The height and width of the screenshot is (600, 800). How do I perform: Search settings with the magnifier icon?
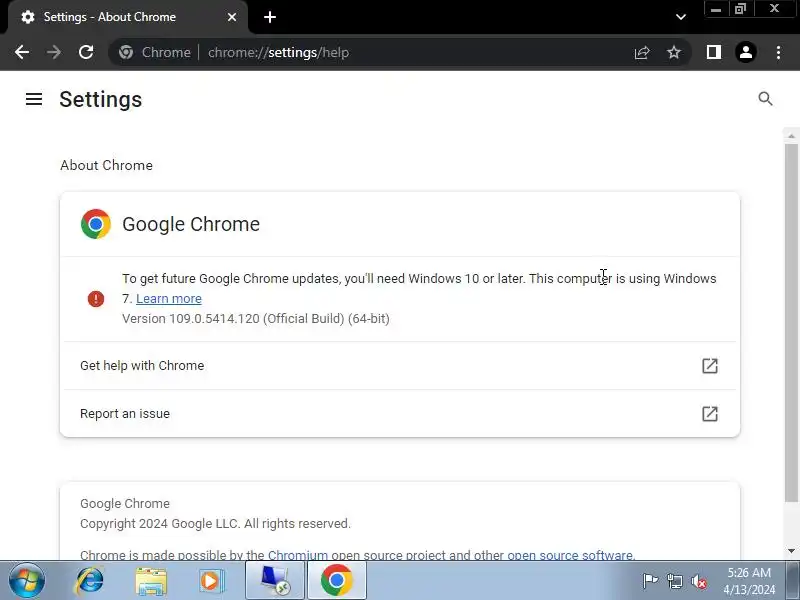click(x=765, y=98)
